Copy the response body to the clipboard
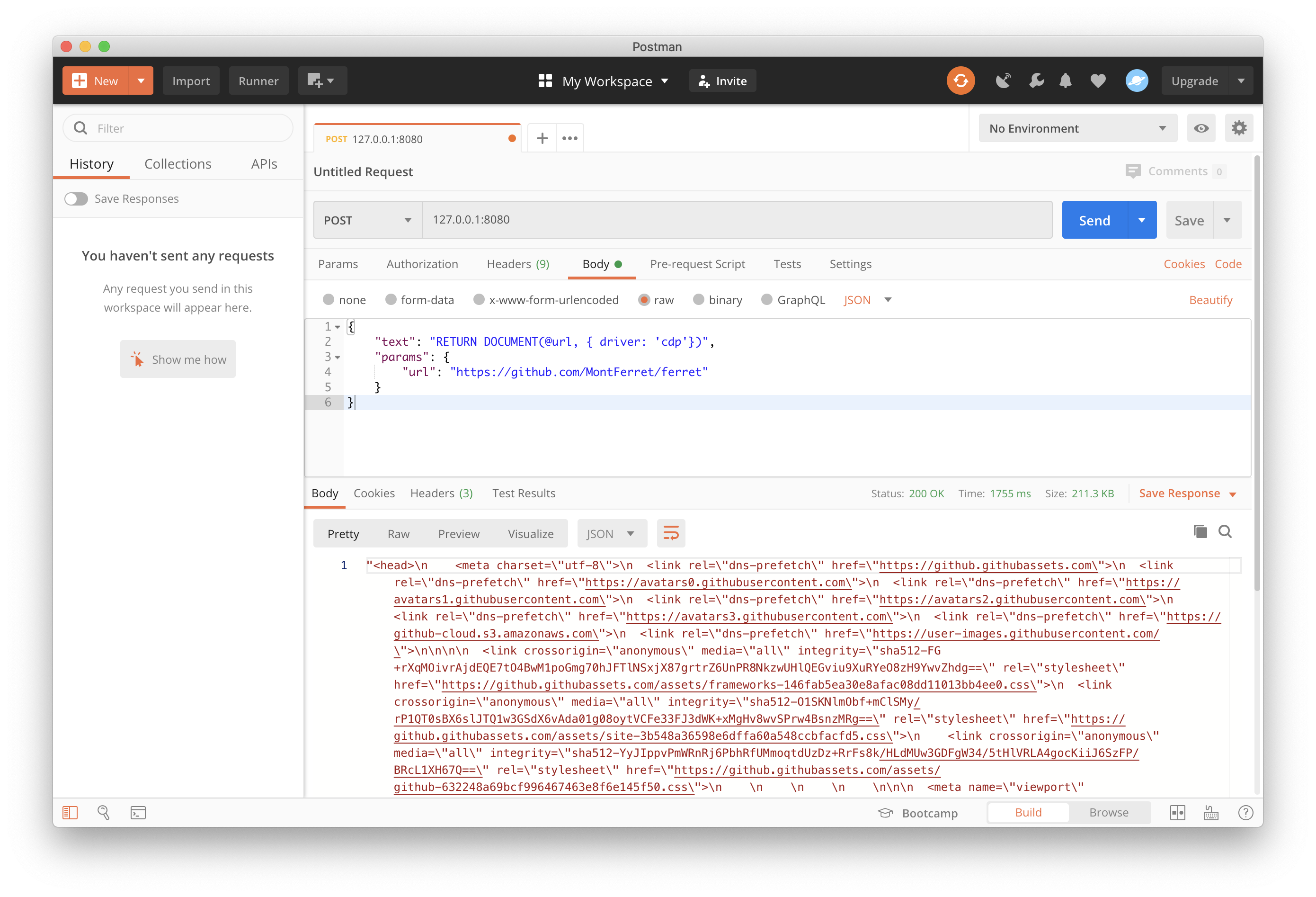 (1200, 531)
